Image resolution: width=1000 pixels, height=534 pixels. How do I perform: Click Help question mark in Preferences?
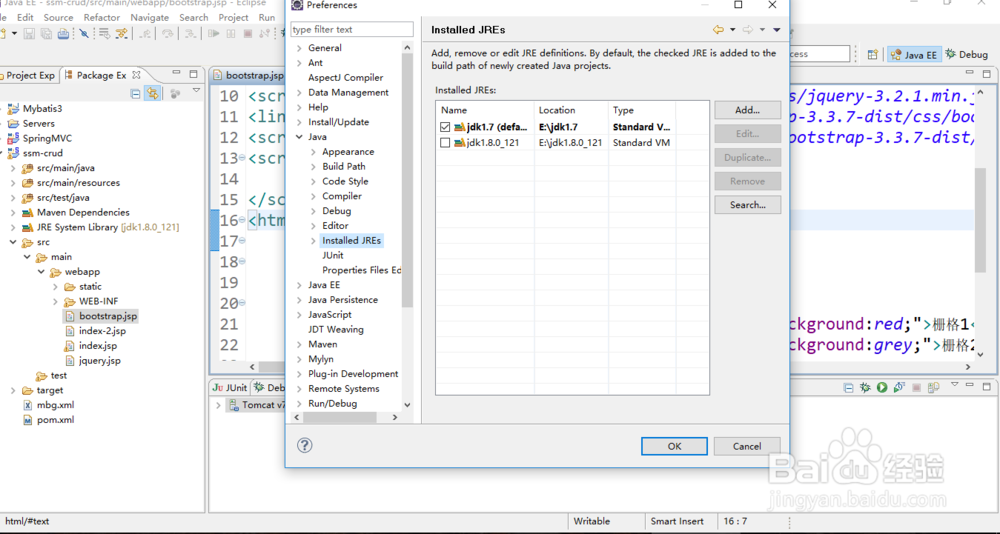(305, 445)
